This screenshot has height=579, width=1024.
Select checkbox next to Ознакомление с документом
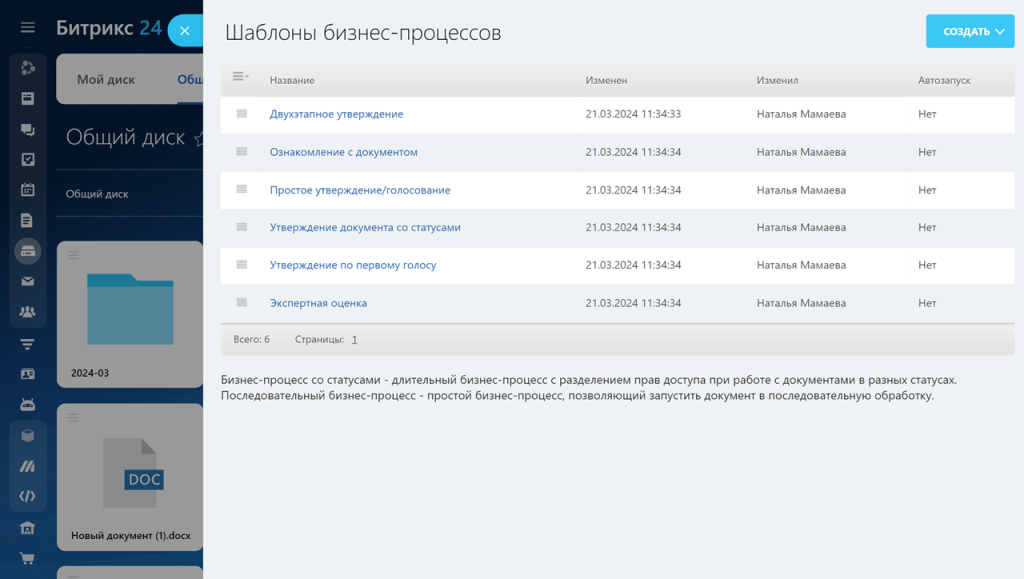coord(240,152)
